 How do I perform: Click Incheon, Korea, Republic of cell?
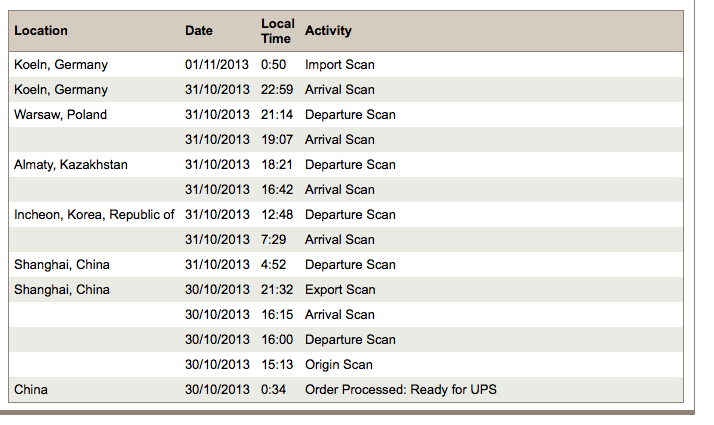click(94, 215)
